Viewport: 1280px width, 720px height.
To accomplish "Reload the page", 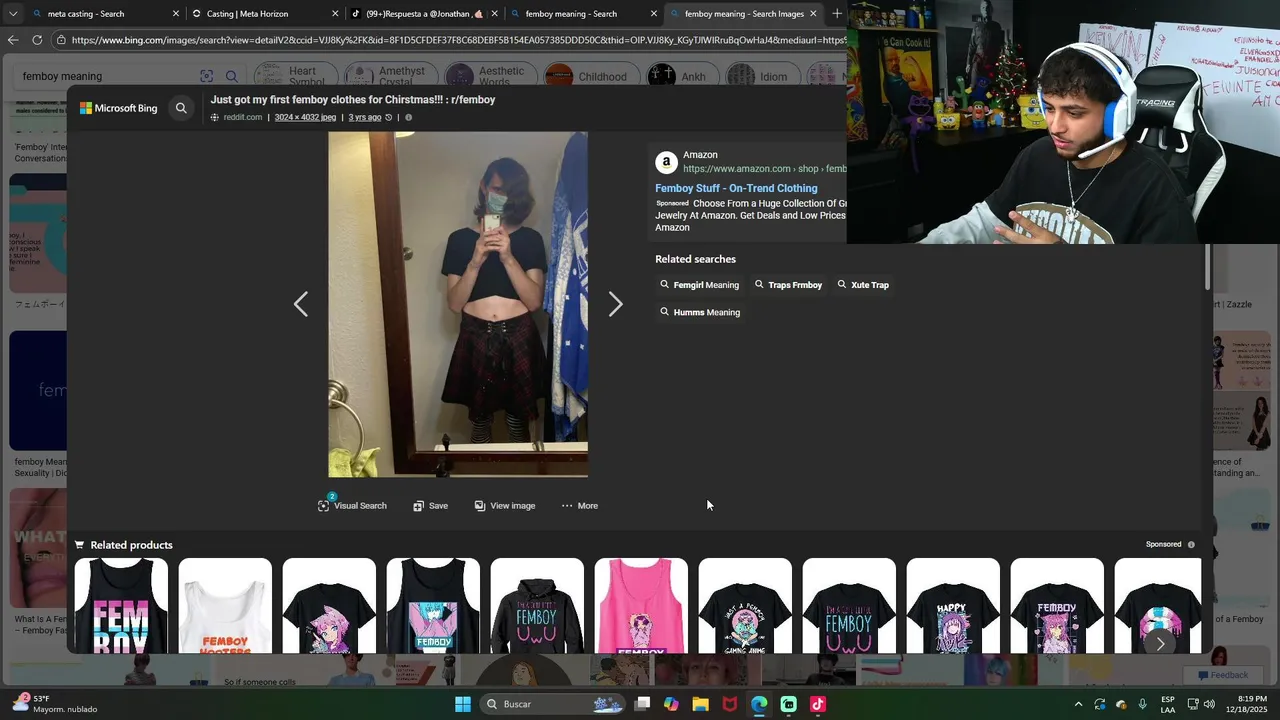I will click(37, 40).
